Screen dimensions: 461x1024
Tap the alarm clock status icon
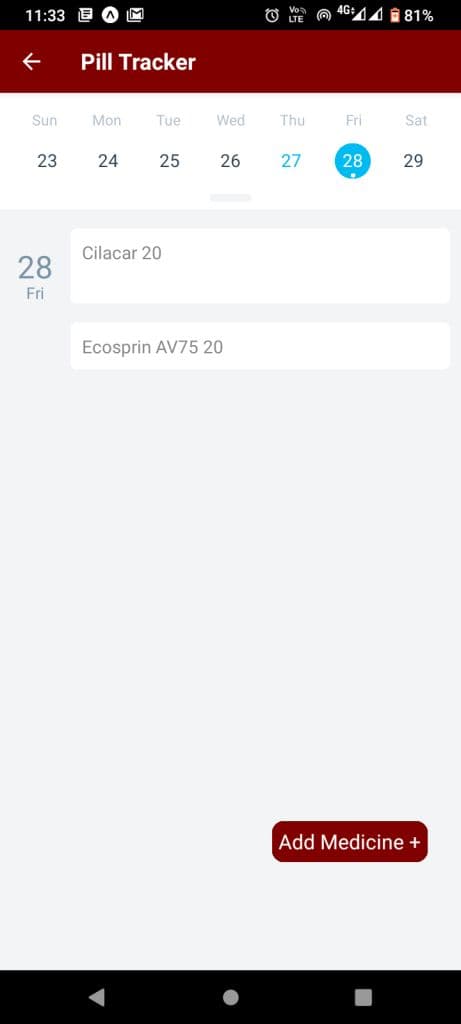(x=272, y=16)
